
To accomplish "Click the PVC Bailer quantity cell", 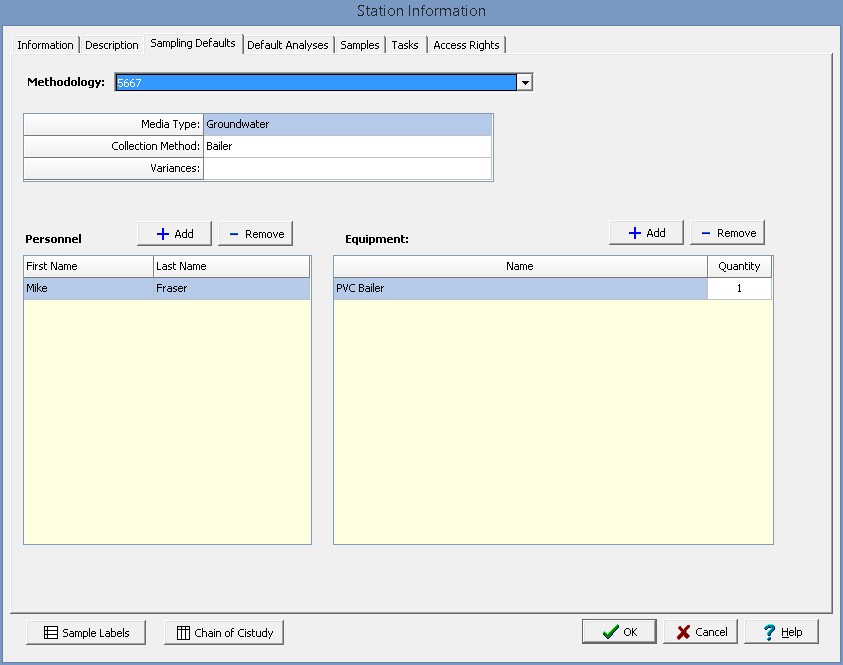I will coord(739,289).
